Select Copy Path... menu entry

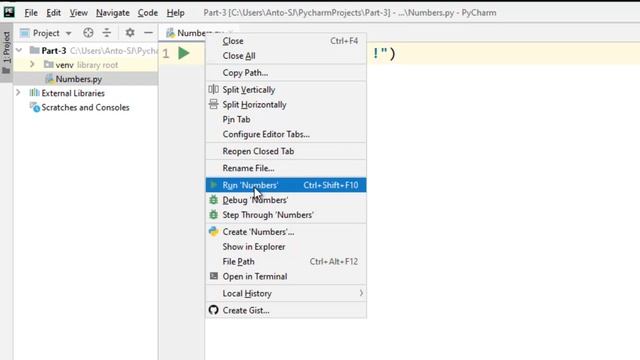click(x=286, y=73)
